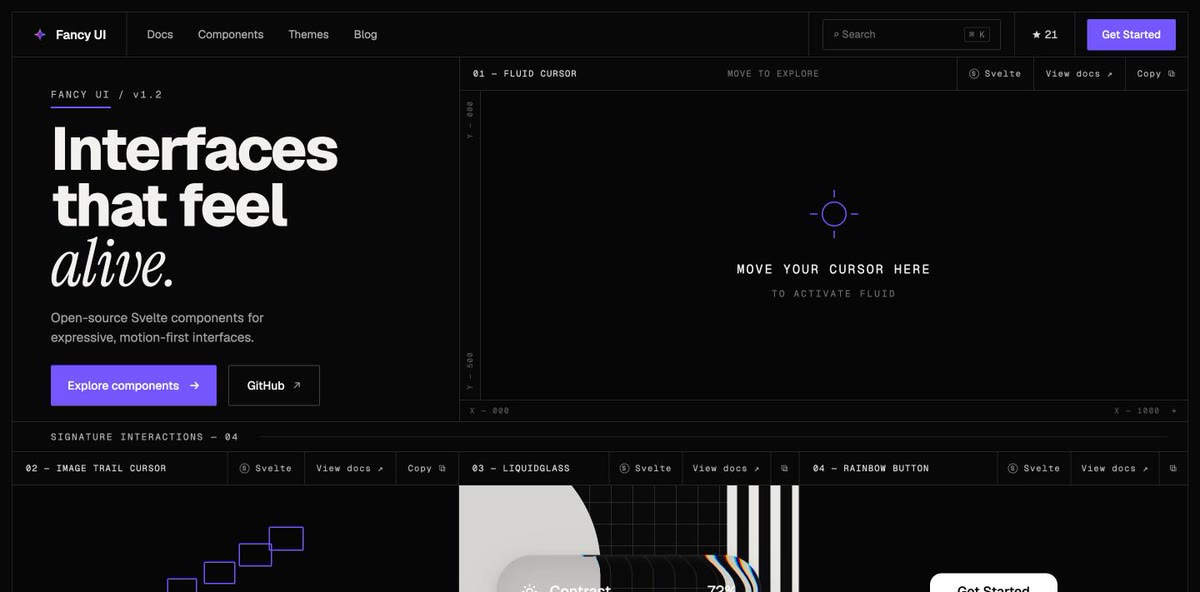The height and width of the screenshot is (592, 1200).
Task: Click the purple Get Started button
Action: click(1131, 35)
